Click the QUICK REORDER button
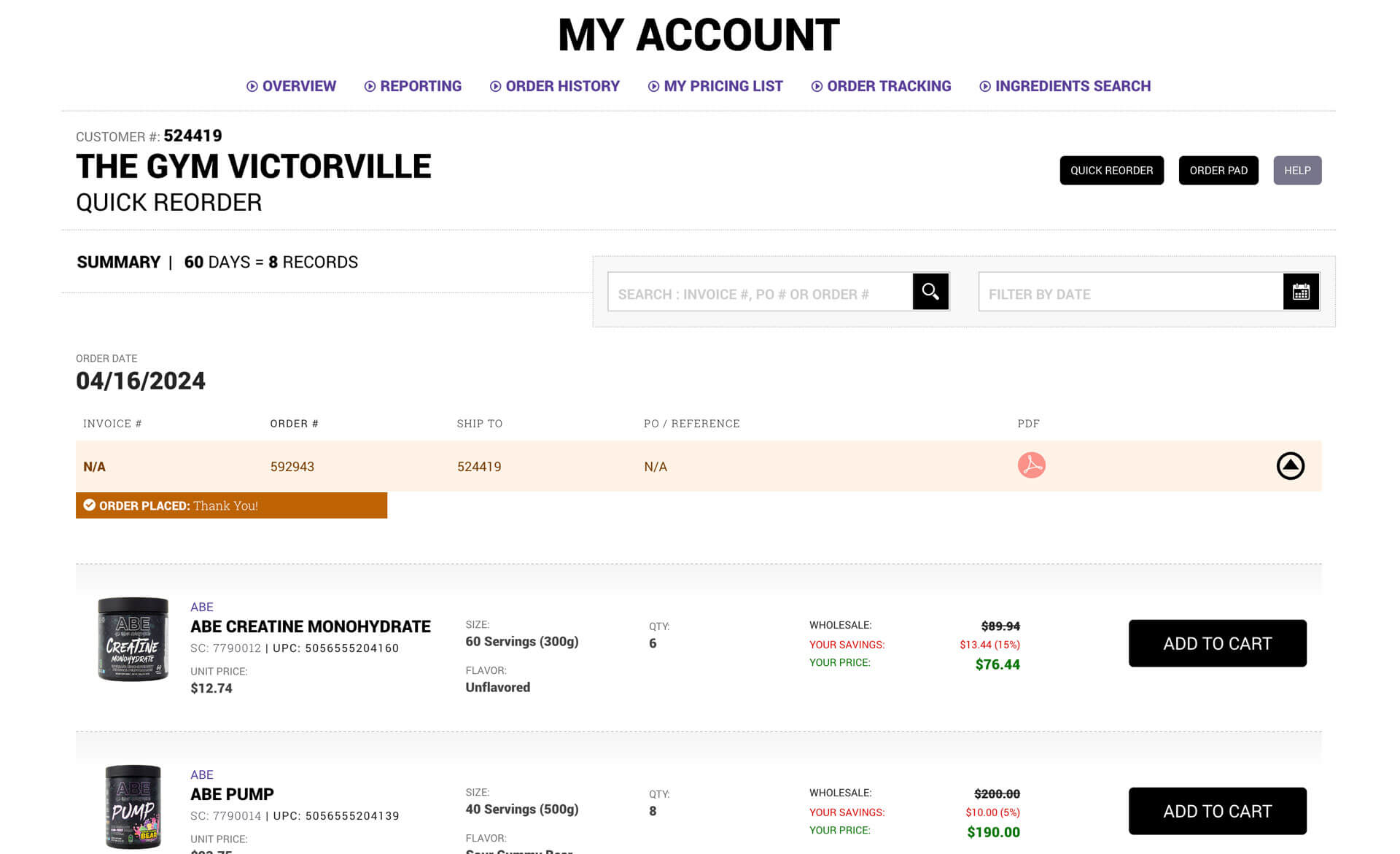Screen dimensions: 1400x854 click(x=1111, y=170)
